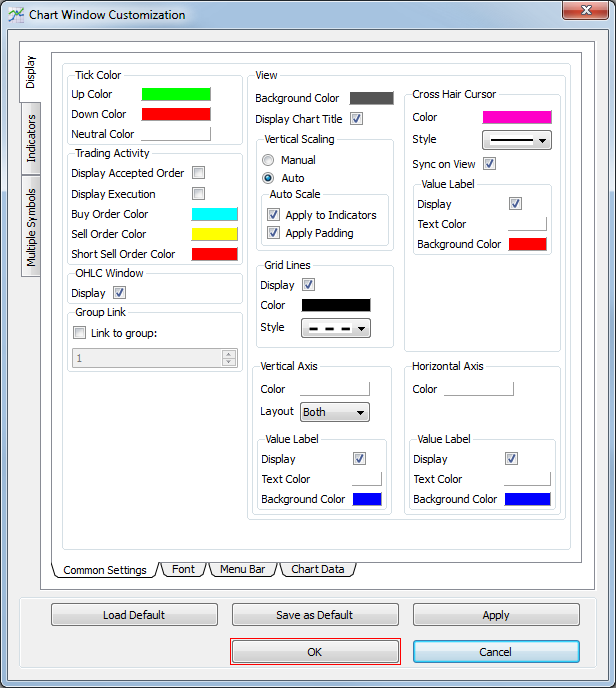The image size is (616, 688).
Task: Click the chart icon in title bar
Action: (15, 15)
